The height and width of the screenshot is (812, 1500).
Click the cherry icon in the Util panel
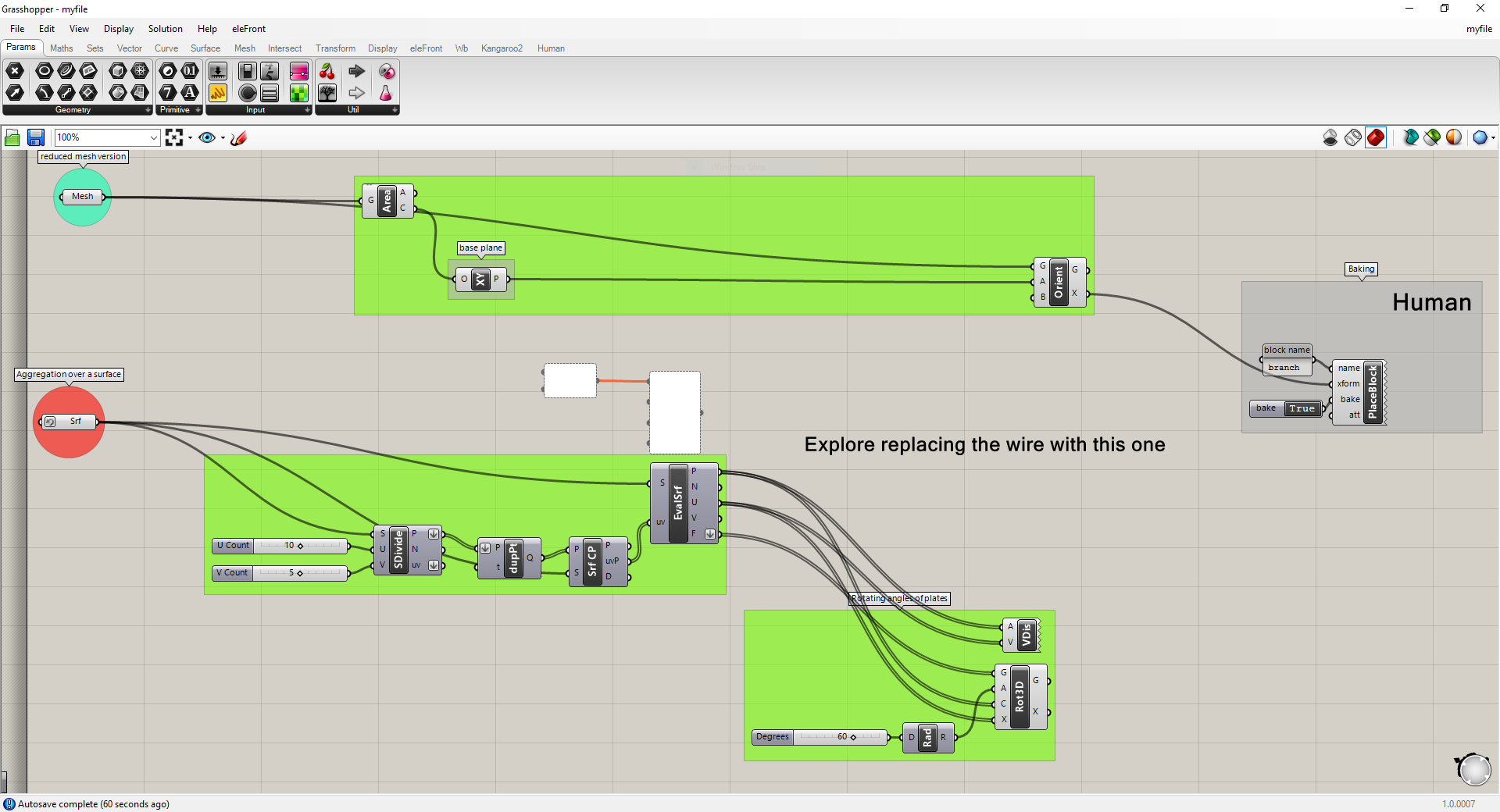327,71
